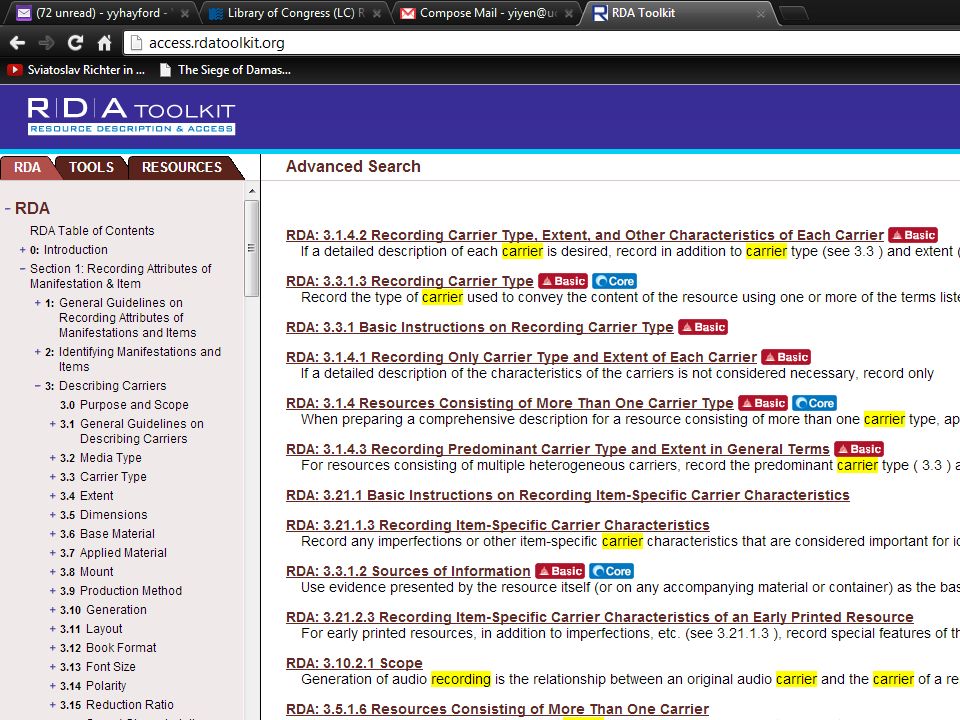
Task: Open result RDA: 3.1.4.1 Recording Only Carrier Type
Action: (521, 357)
